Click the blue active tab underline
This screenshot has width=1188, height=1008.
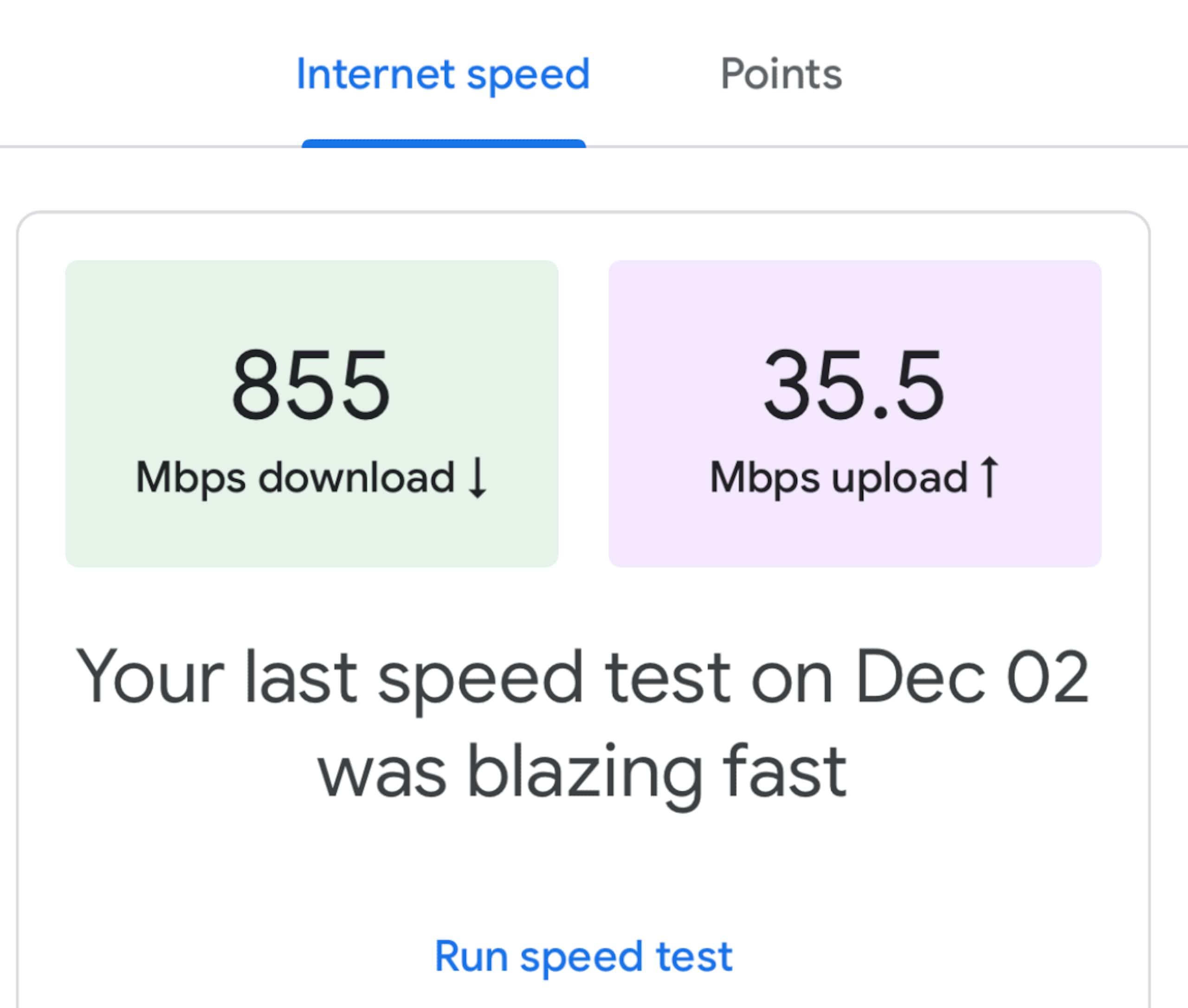(444, 143)
